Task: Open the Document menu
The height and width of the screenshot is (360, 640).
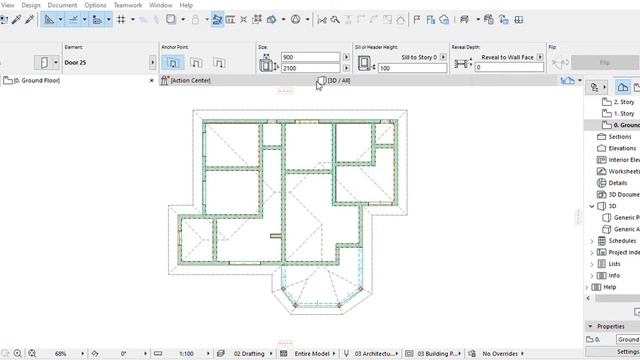Action: pos(62,5)
